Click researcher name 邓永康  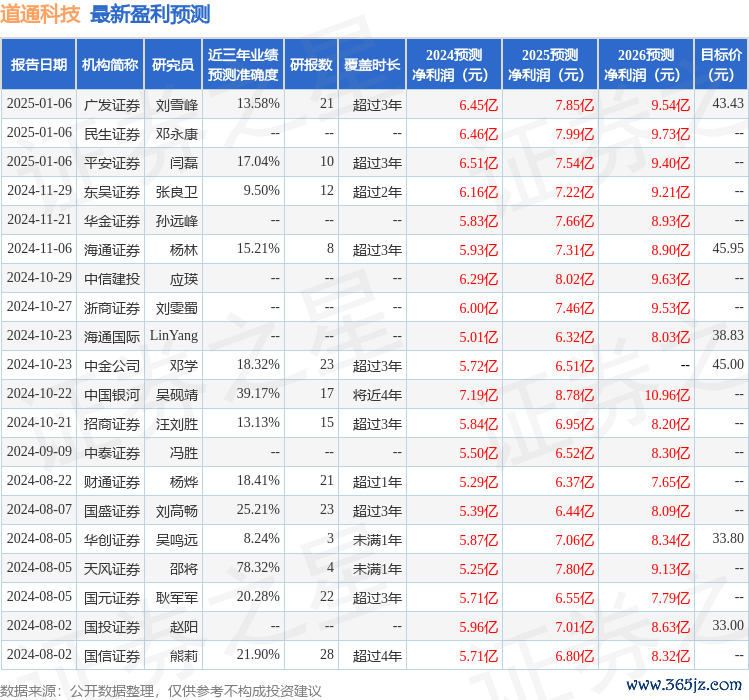pyautogui.click(x=177, y=134)
